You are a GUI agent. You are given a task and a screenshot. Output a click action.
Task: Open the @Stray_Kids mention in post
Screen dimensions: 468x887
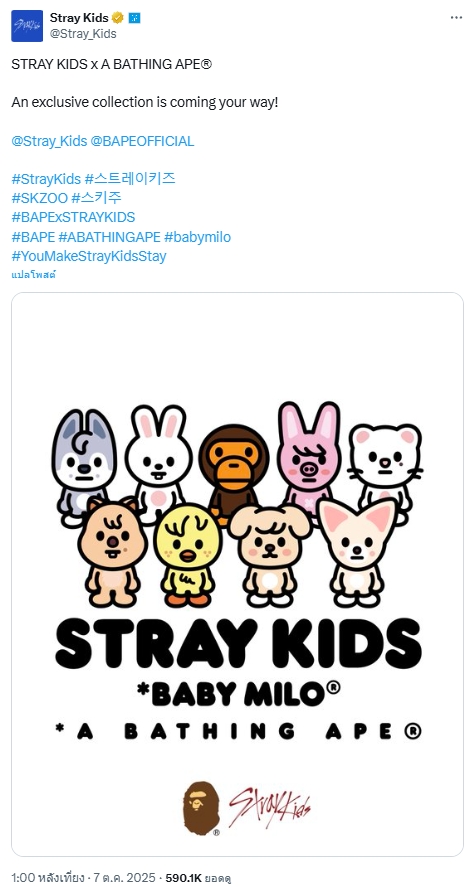click(49, 141)
